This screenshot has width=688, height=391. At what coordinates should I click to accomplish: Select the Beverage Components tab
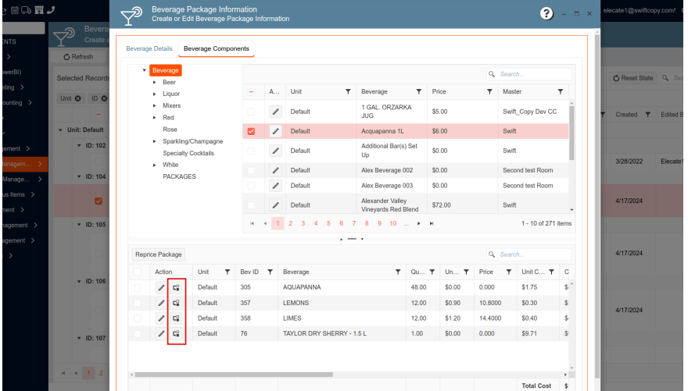(x=216, y=49)
